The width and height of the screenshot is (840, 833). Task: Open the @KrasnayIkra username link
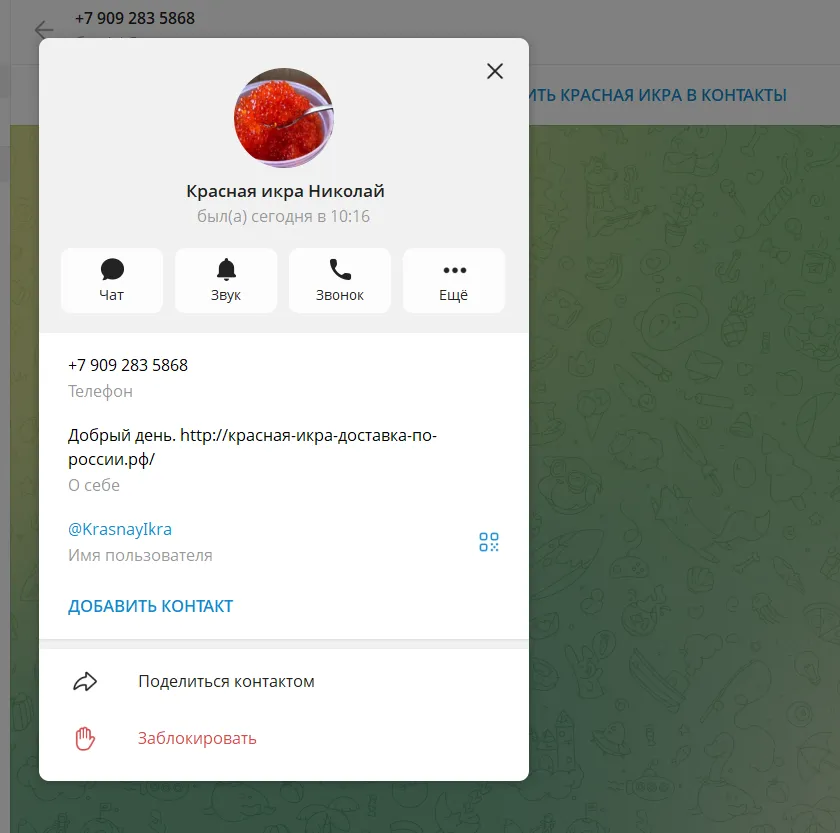120,529
